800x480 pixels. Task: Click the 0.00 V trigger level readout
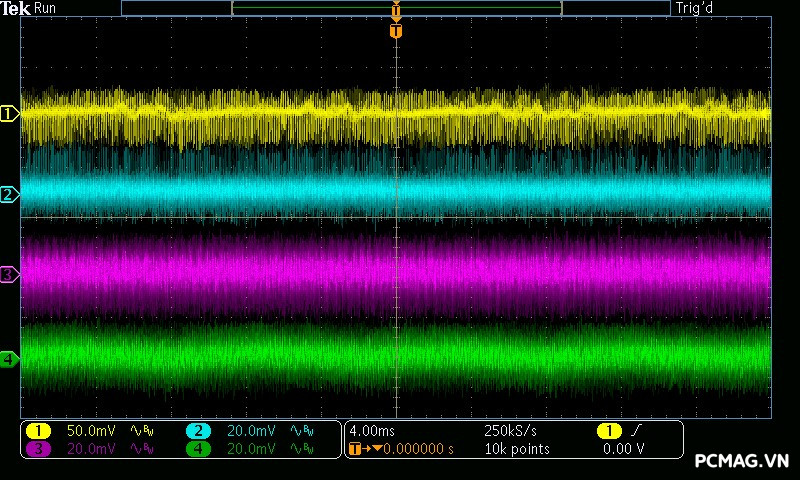pyautogui.click(x=624, y=449)
